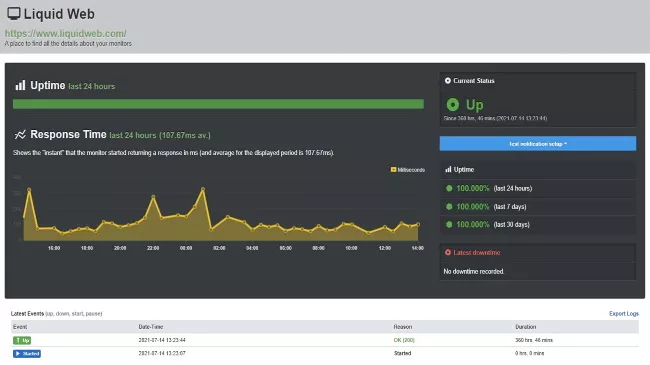Click the OK (200) reason text
Screen dimensions: 650x365
[404, 340]
